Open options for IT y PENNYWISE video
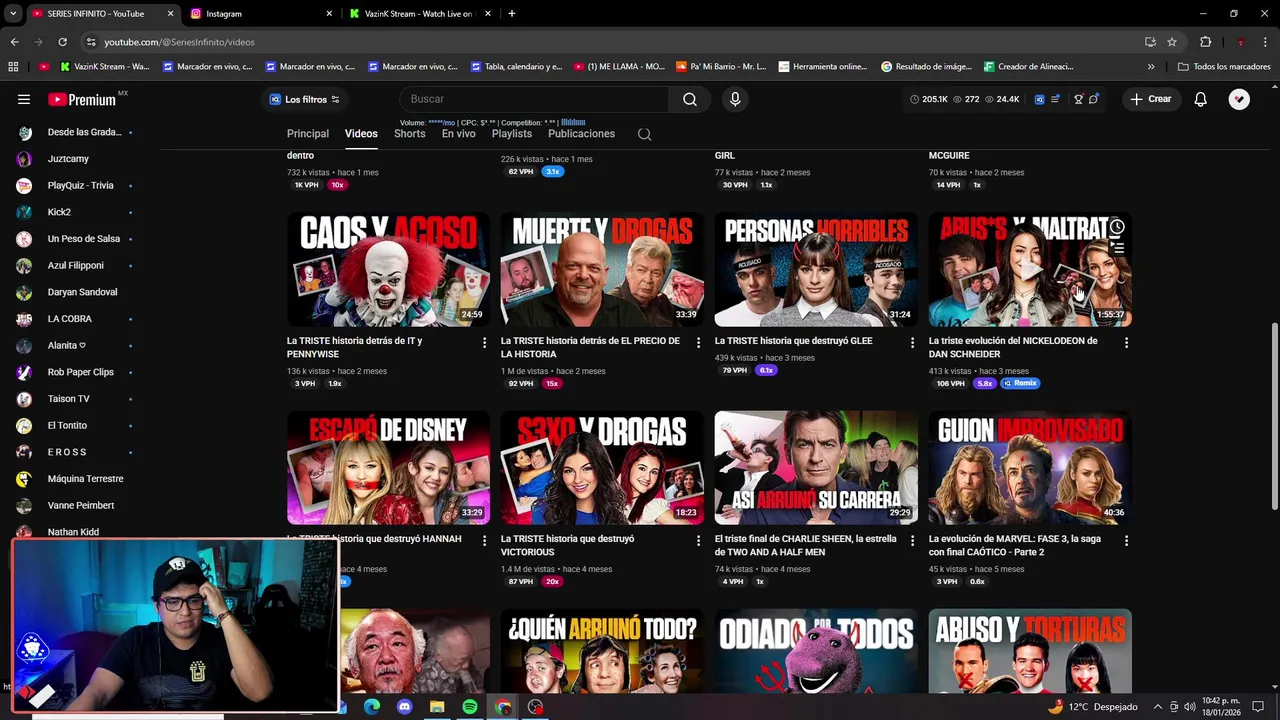 click(x=484, y=342)
